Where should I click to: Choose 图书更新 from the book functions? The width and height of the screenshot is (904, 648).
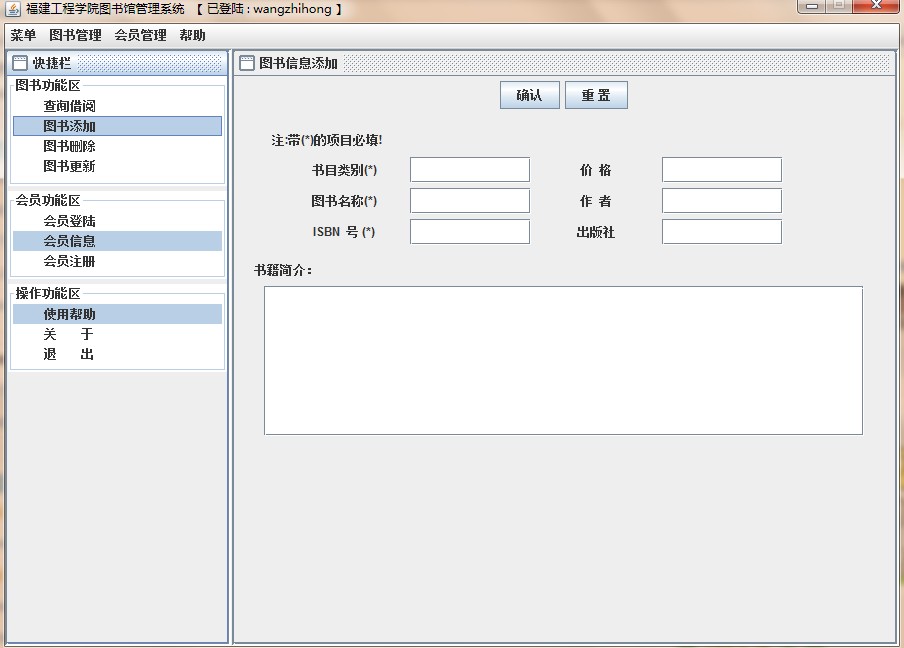69,166
